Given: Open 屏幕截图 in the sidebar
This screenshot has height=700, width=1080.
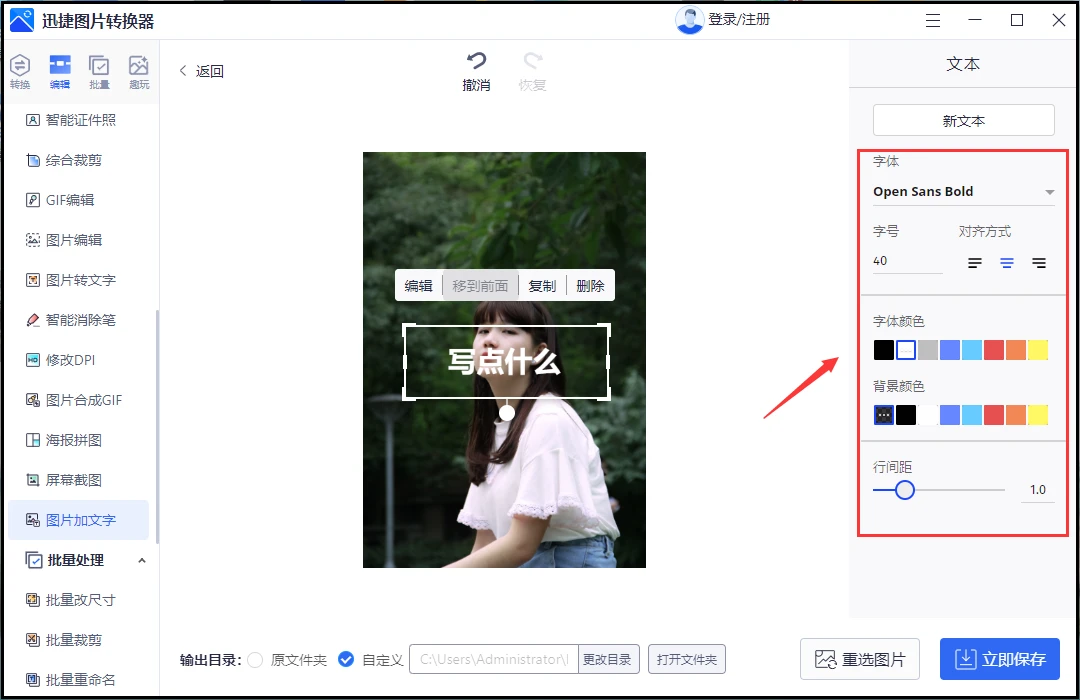Looking at the screenshot, I should coord(79,480).
